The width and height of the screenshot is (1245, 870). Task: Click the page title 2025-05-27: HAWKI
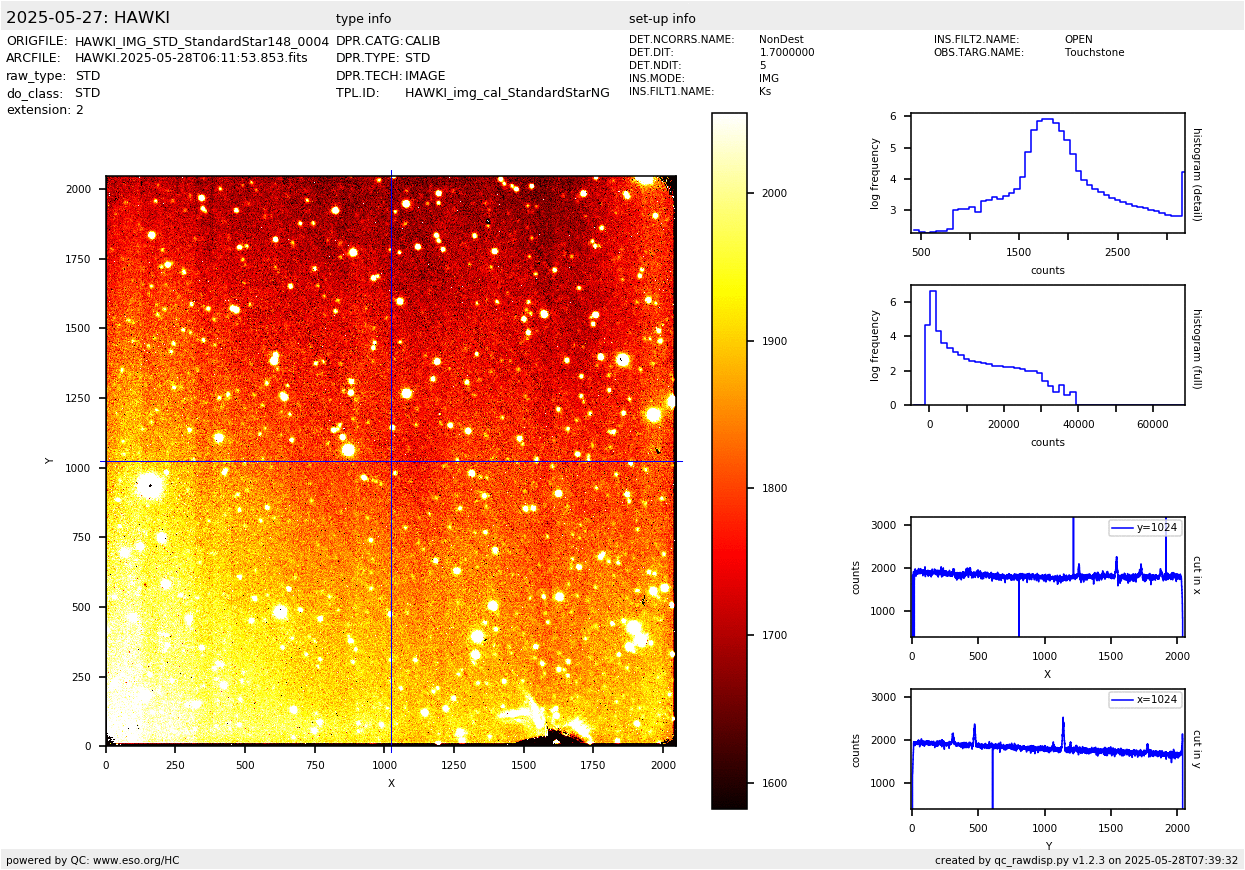tap(88, 18)
